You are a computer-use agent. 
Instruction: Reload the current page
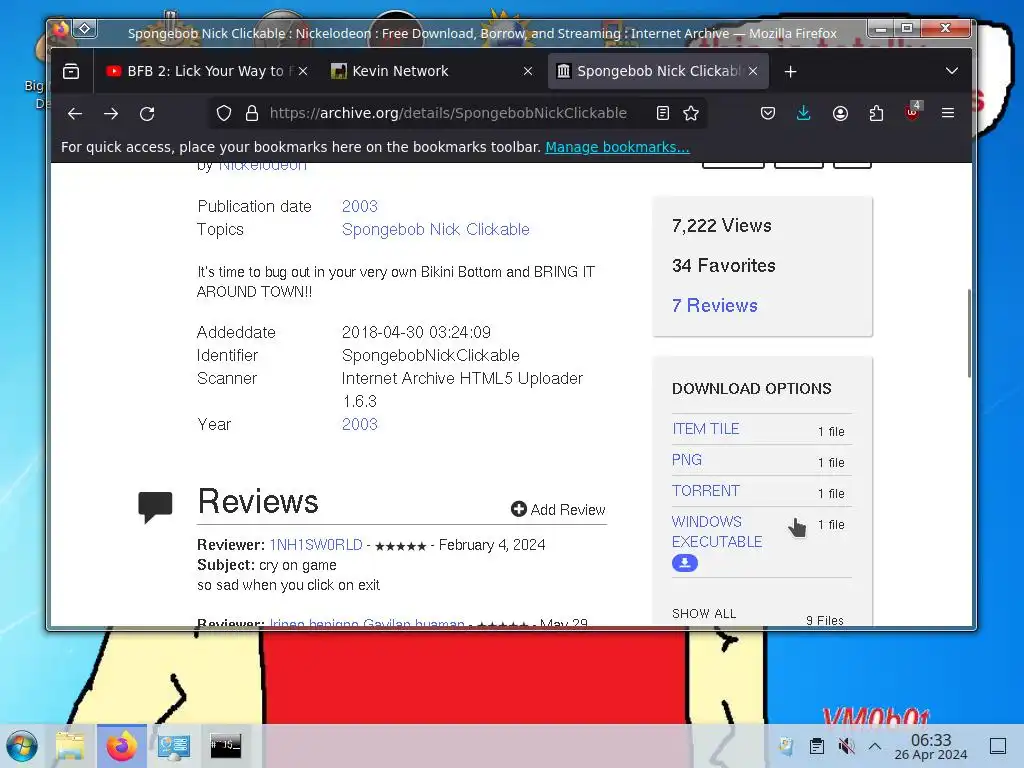click(147, 114)
